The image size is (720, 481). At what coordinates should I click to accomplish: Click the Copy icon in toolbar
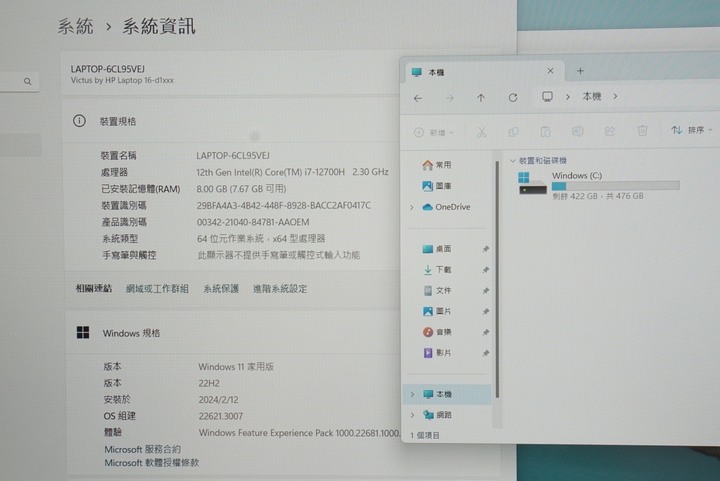point(513,132)
